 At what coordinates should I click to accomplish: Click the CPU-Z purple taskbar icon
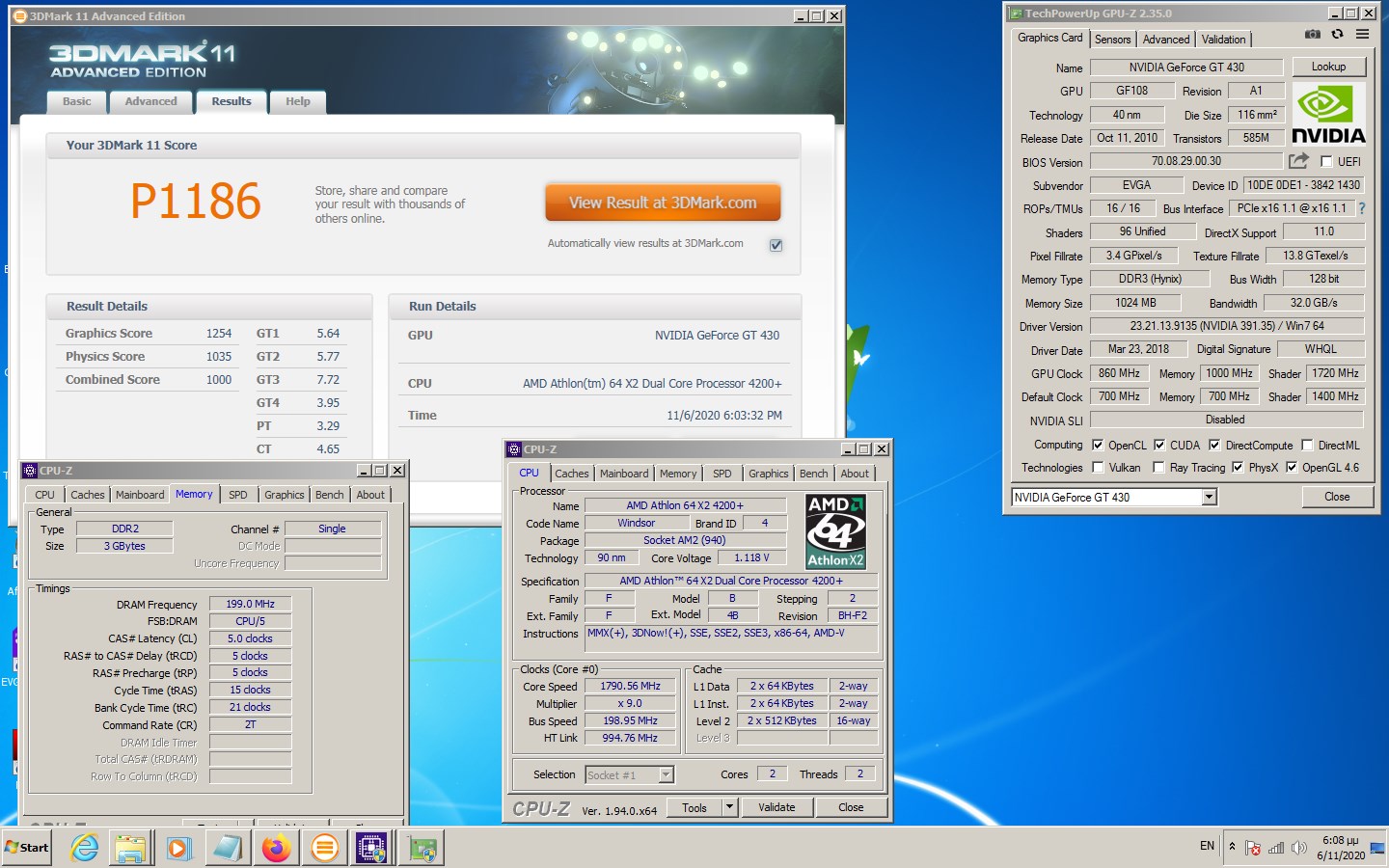click(x=372, y=848)
